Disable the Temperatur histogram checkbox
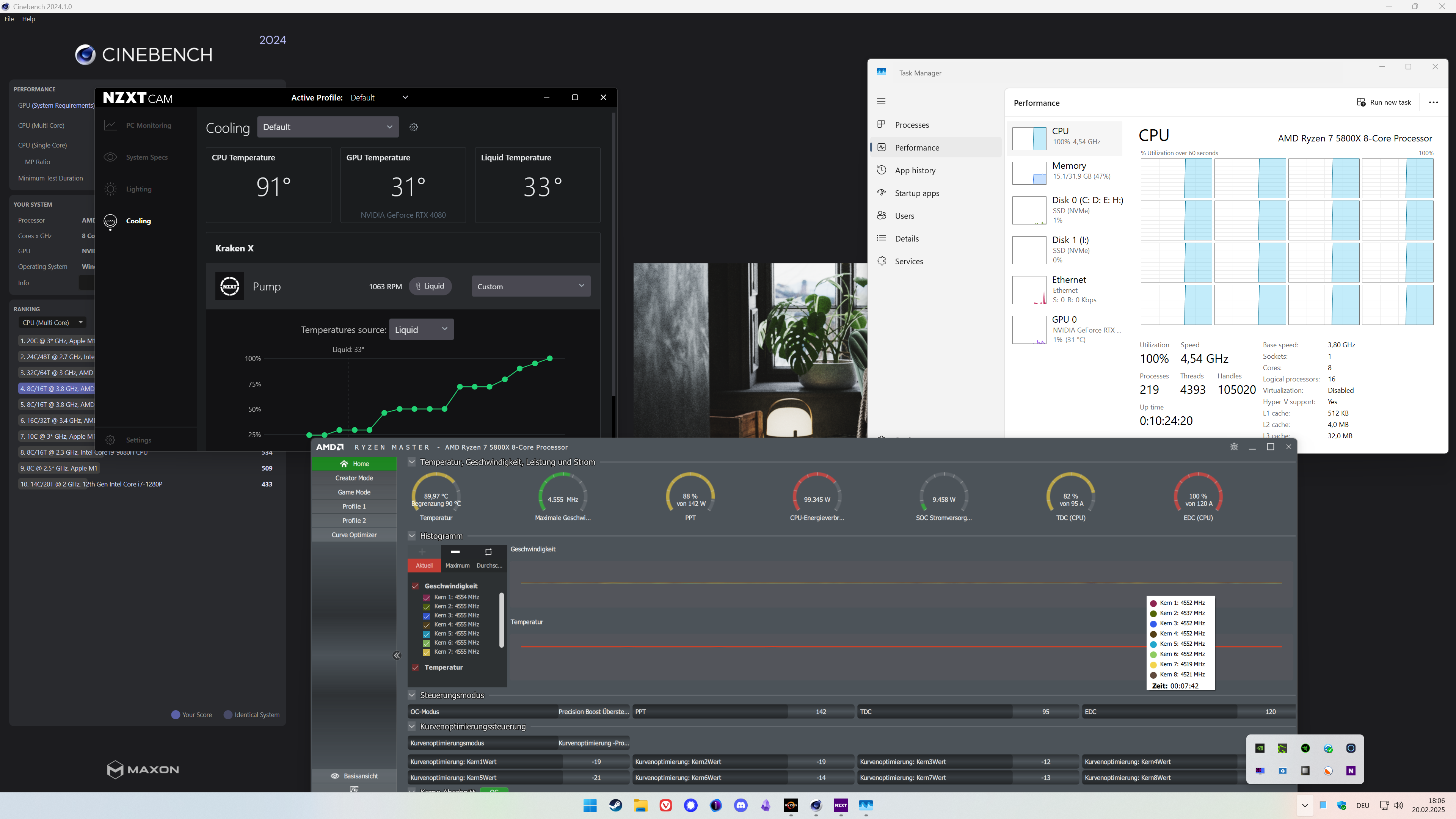1456x819 pixels. [416, 667]
